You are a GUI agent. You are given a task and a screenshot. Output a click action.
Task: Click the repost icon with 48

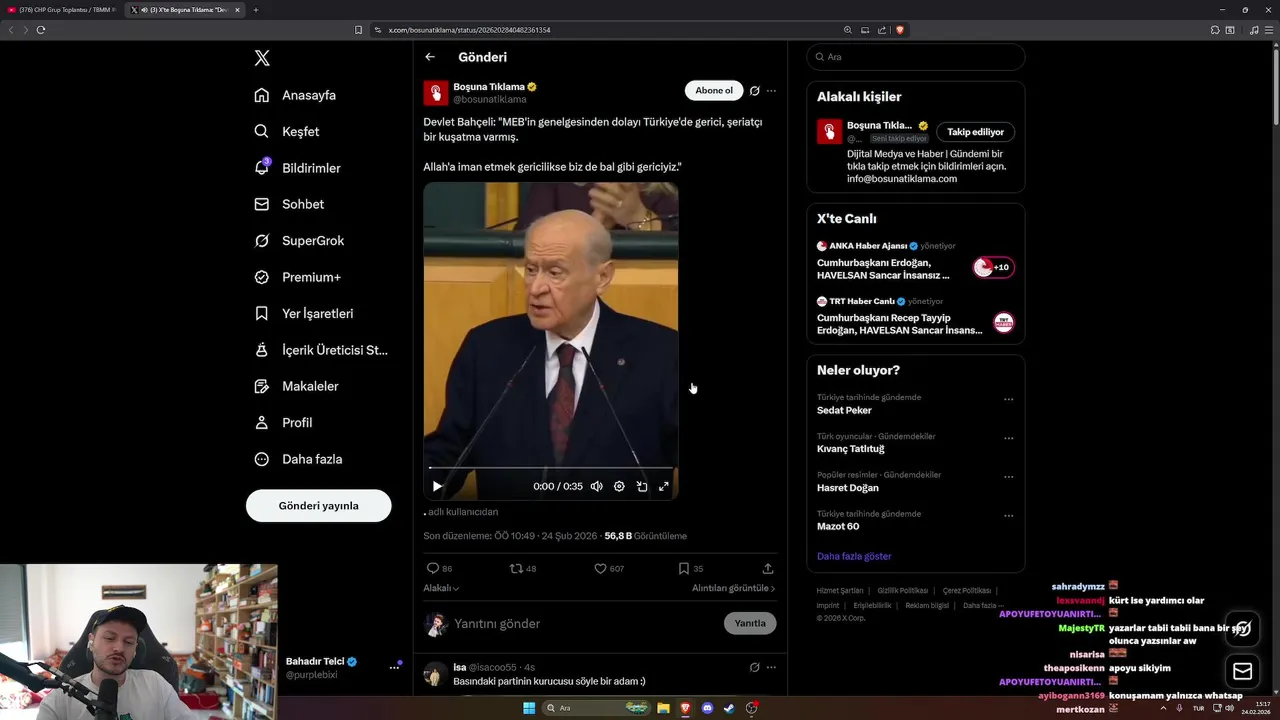point(516,568)
